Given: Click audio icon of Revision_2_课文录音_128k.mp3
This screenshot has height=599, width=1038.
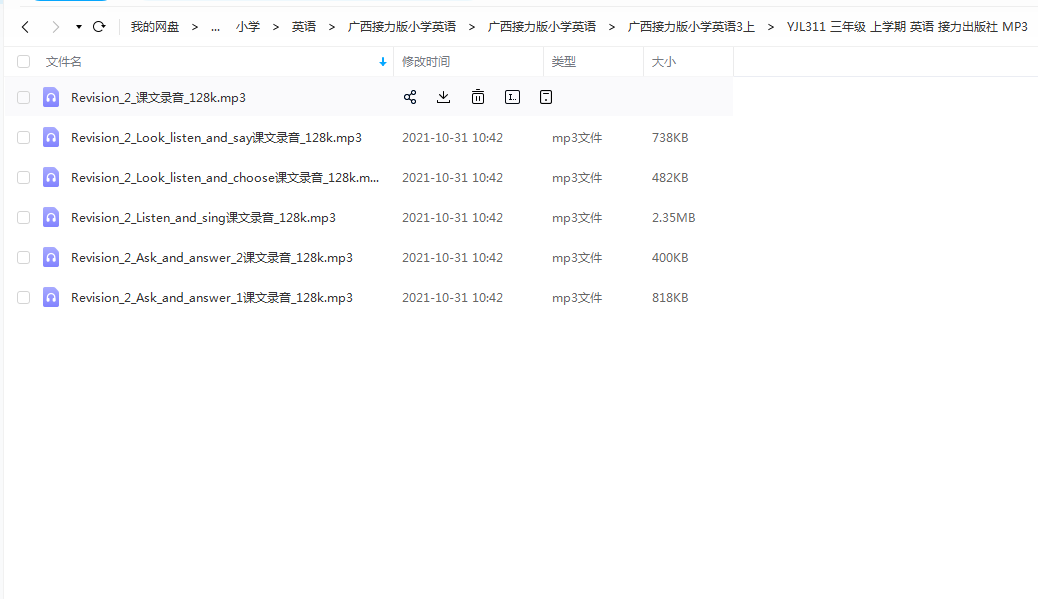Looking at the screenshot, I should coord(51,97).
